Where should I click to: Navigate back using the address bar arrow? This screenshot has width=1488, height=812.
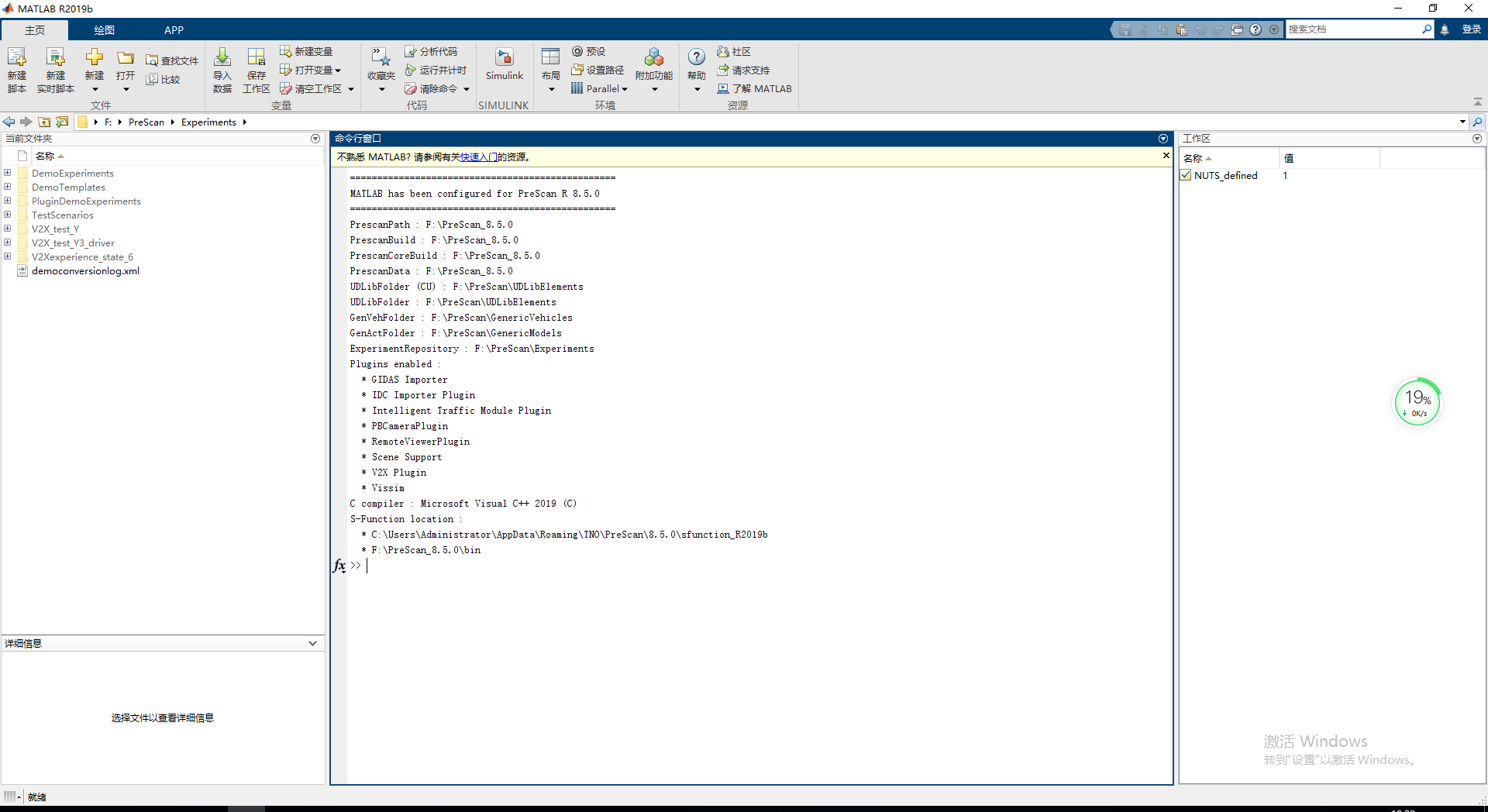[9, 122]
